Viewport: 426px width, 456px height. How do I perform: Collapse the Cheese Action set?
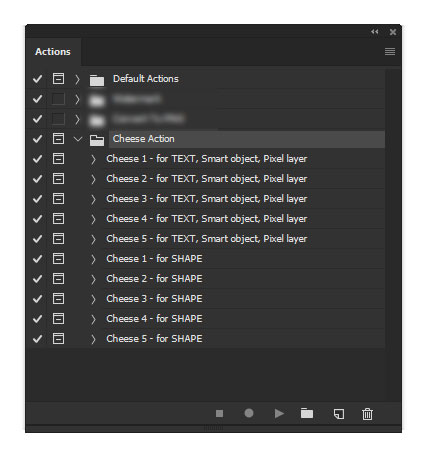tap(78, 139)
